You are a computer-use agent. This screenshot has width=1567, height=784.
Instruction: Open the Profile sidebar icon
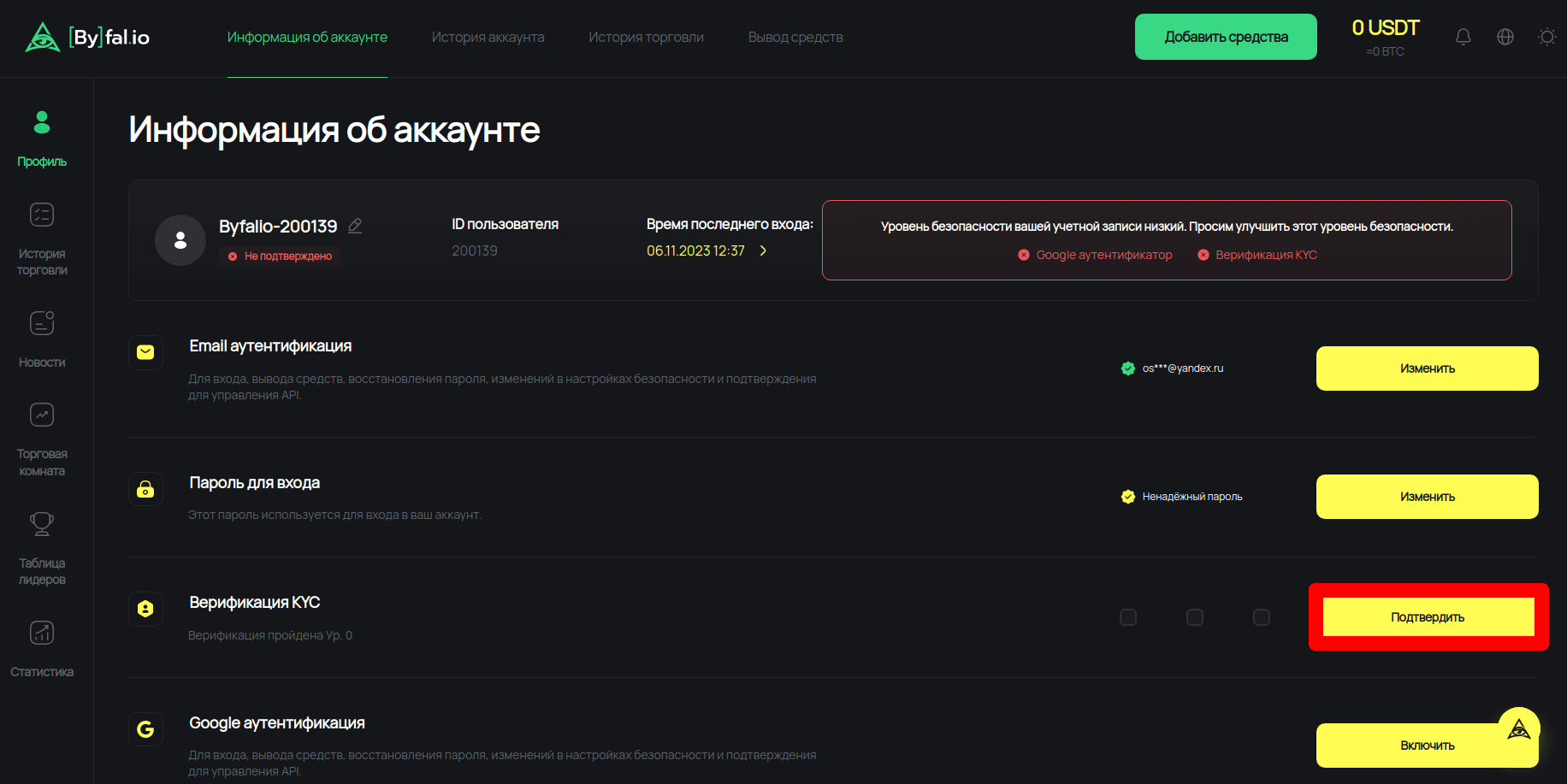pos(41,124)
